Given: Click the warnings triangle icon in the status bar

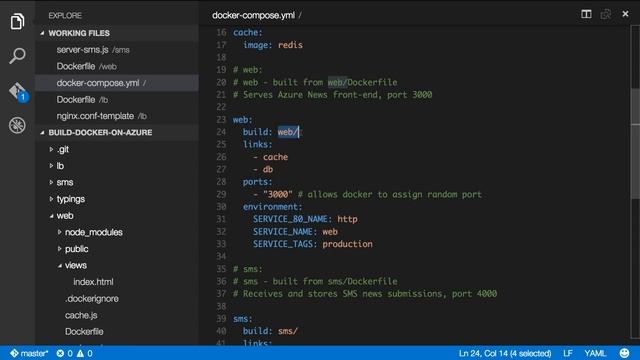Looking at the screenshot, I should point(80,353).
